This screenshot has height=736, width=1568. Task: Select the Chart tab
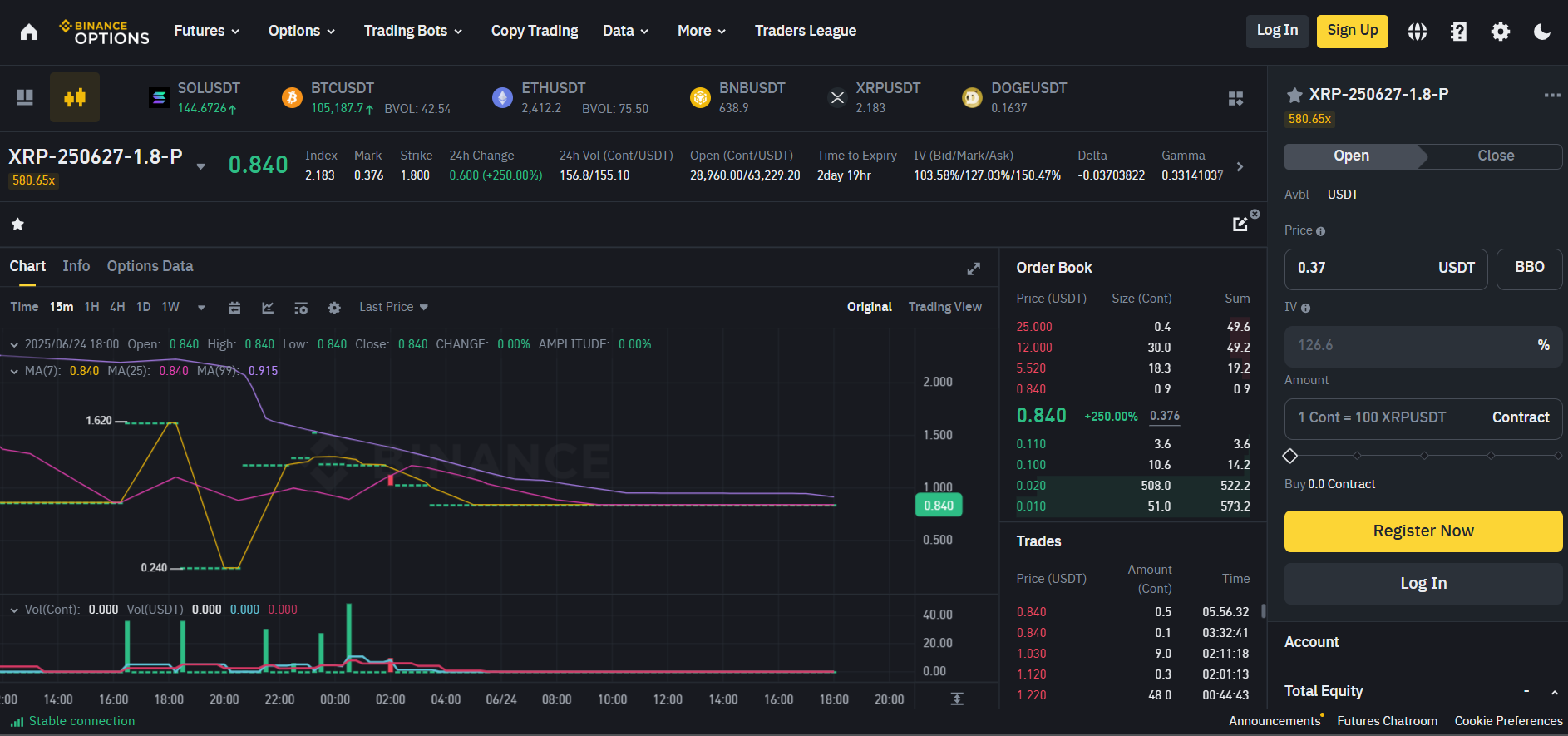point(27,266)
